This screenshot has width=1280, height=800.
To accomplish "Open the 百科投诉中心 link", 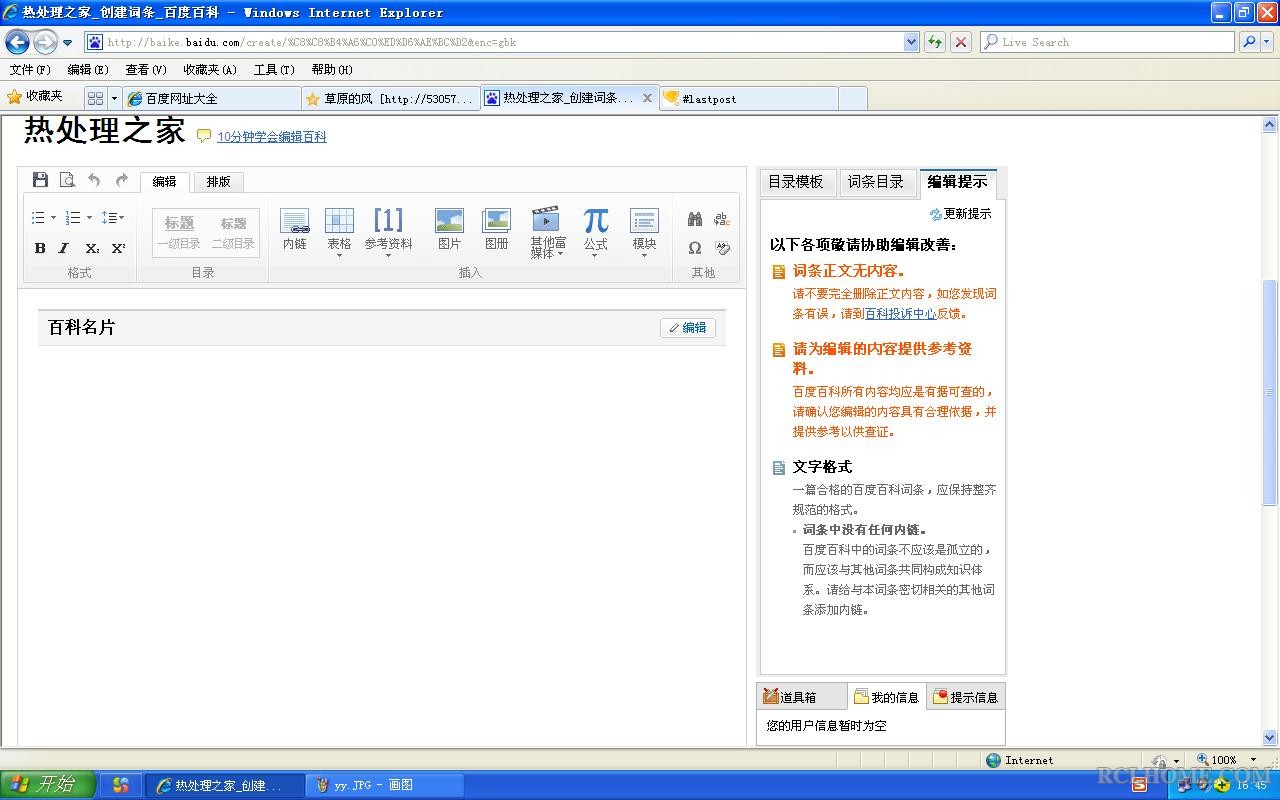I will tap(900, 313).
